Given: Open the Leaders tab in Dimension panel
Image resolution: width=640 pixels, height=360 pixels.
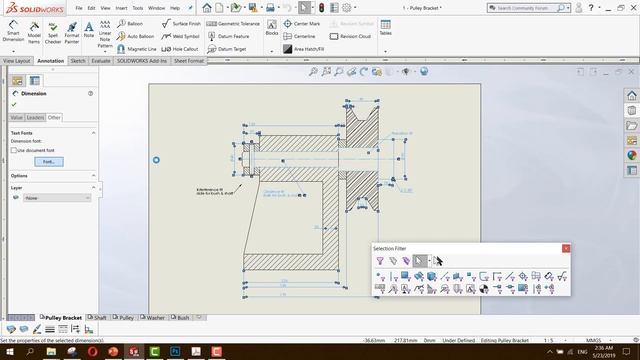Looking at the screenshot, I should pos(35,118).
